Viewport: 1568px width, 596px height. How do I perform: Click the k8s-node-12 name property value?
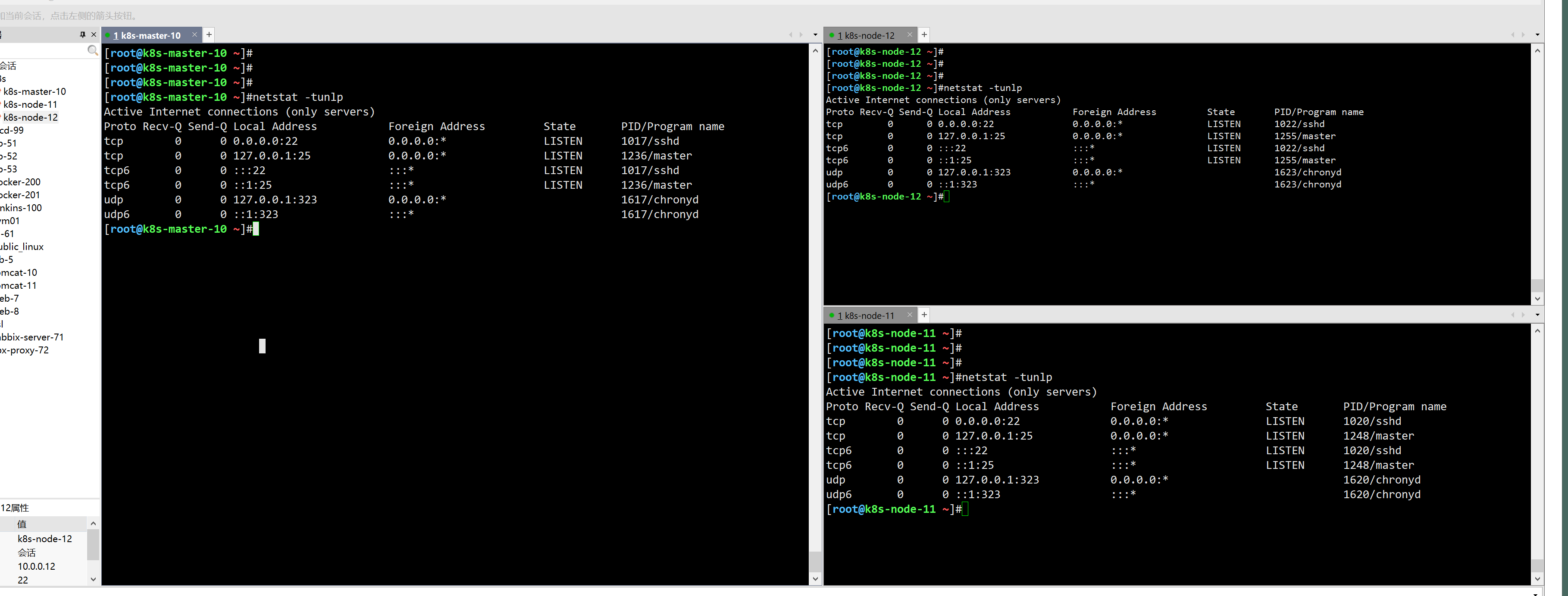click(x=44, y=539)
